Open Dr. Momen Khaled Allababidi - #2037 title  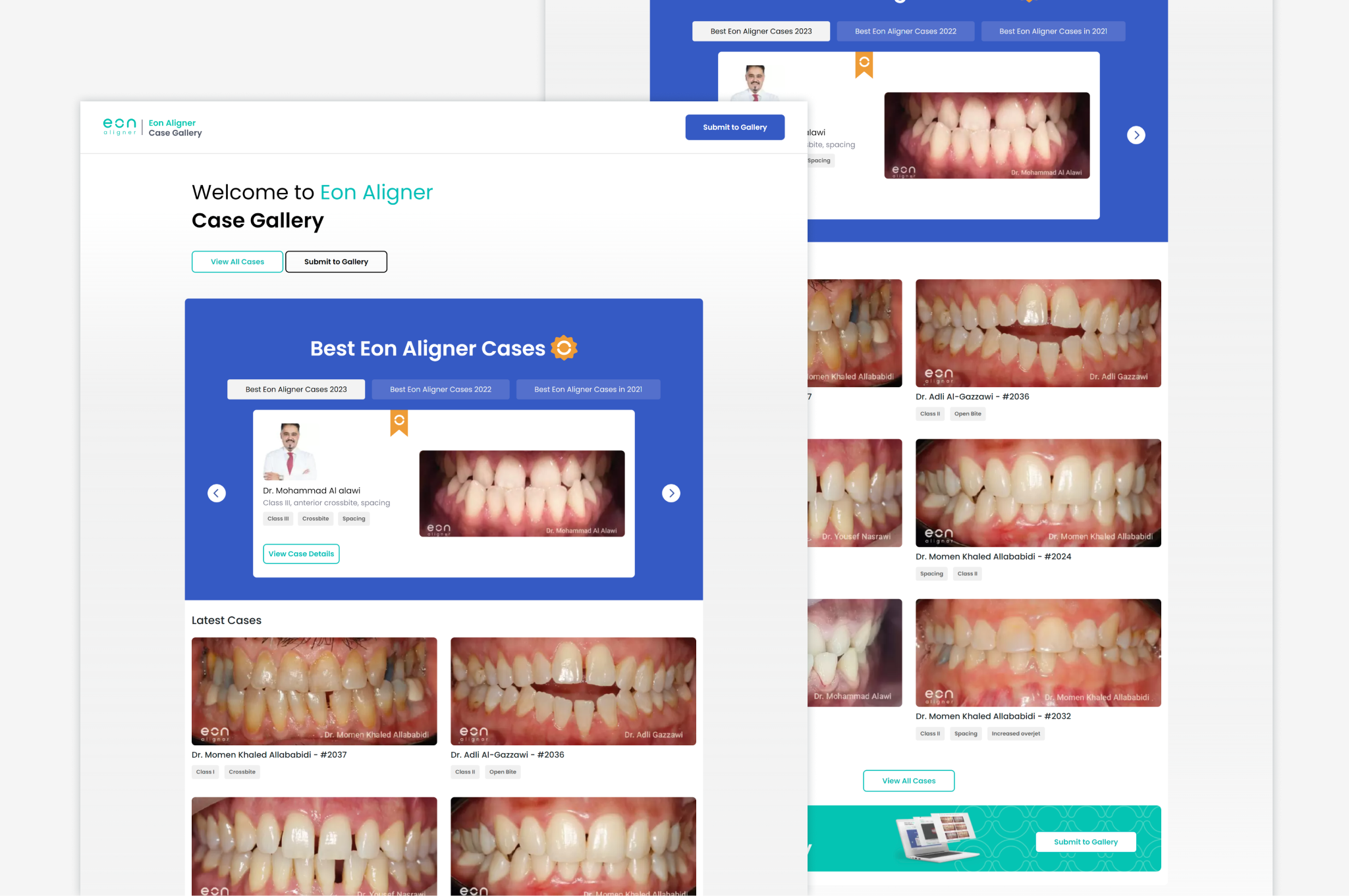pos(269,754)
